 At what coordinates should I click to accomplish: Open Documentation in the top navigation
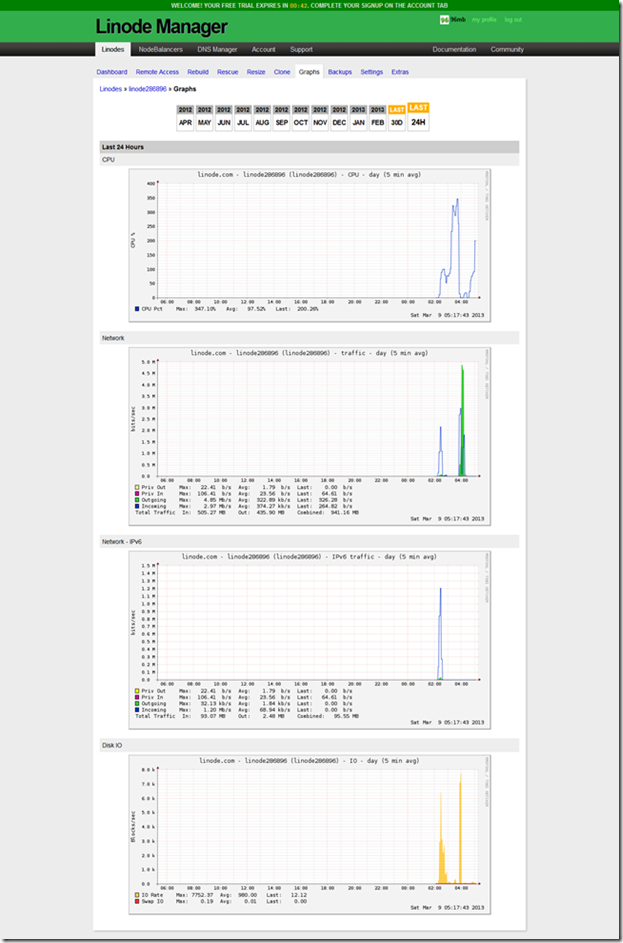pos(454,49)
